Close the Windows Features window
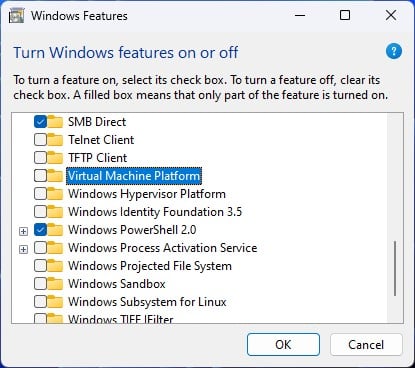The height and width of the screenshot is (368, 415). (x=391, y=15)
